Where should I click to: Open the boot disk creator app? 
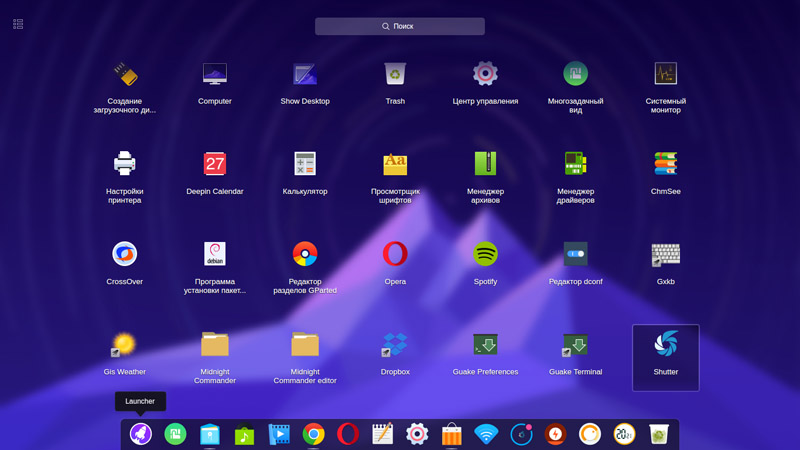click(124, 74)
